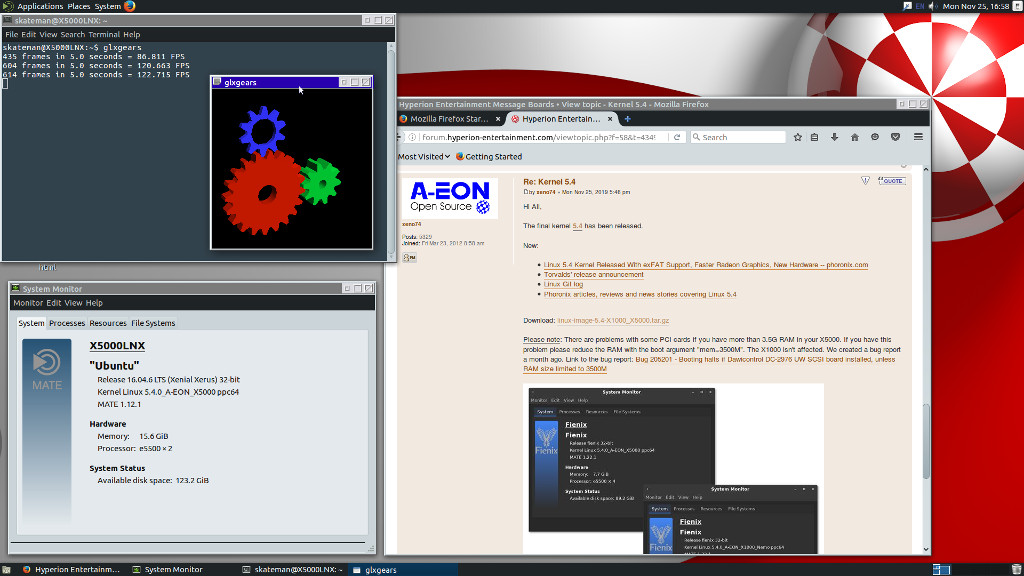Click the EN keyboard layout indicator

point(920,6)
